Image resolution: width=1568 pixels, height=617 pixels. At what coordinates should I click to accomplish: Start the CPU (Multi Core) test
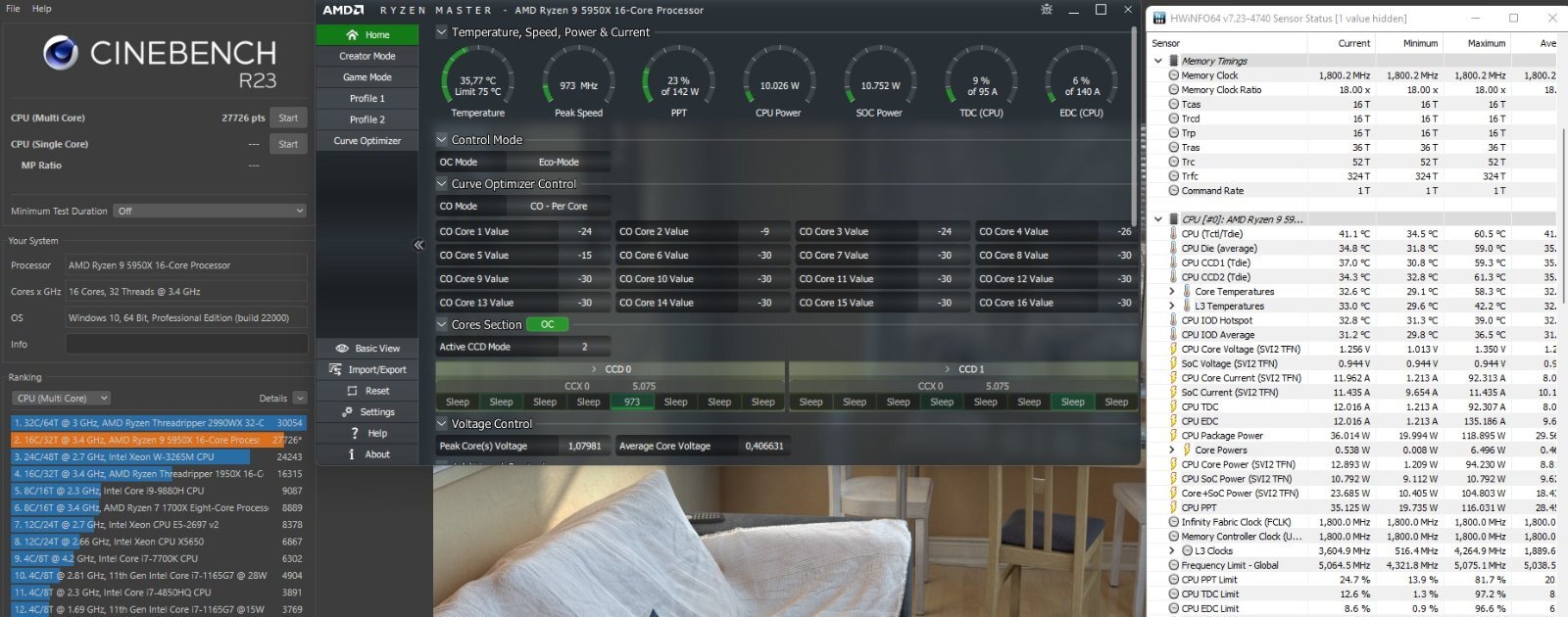click(x=288, y=119)
